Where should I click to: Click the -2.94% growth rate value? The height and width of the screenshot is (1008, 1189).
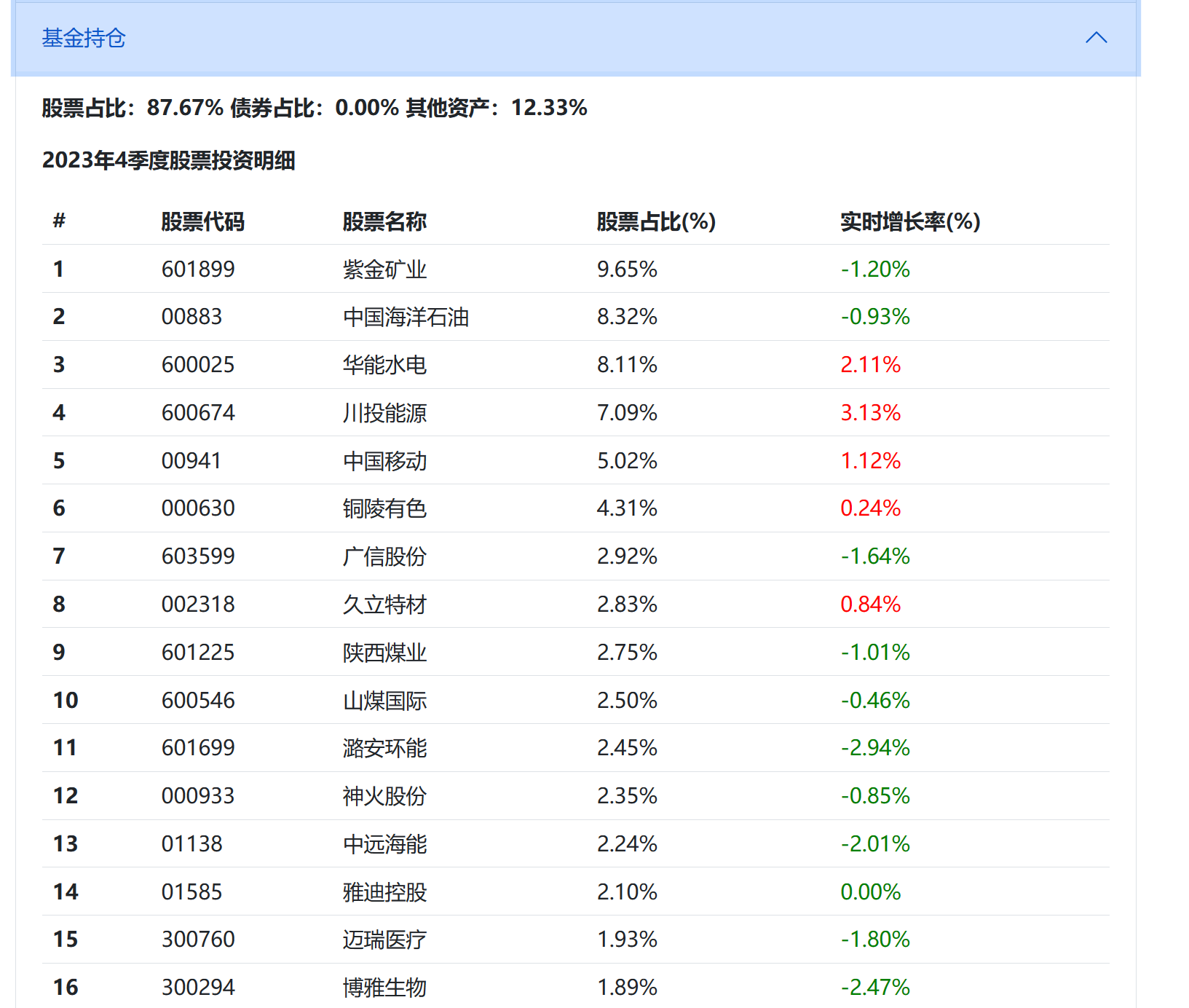click(875, 748)
